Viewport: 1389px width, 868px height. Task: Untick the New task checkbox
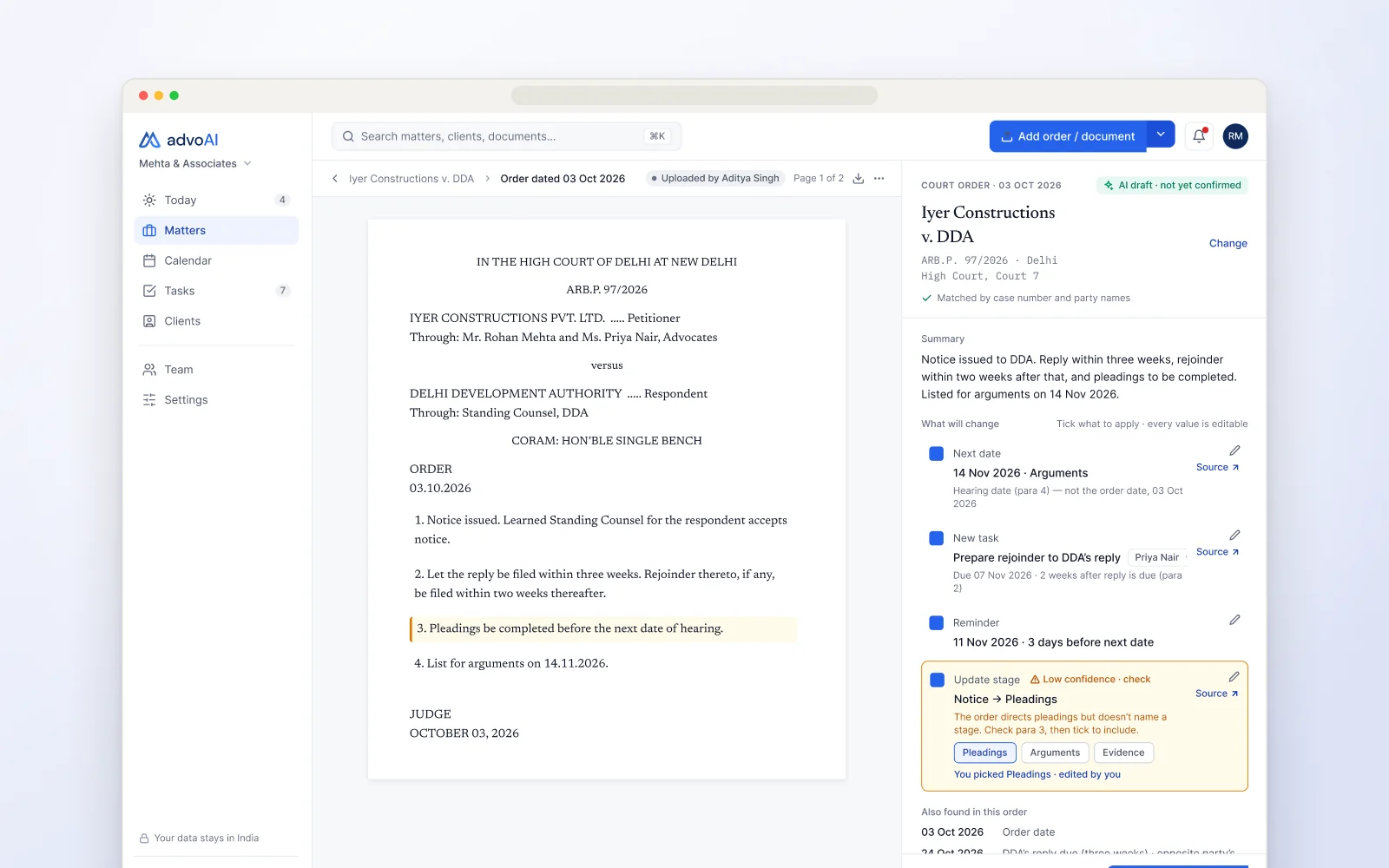point(937,538)
